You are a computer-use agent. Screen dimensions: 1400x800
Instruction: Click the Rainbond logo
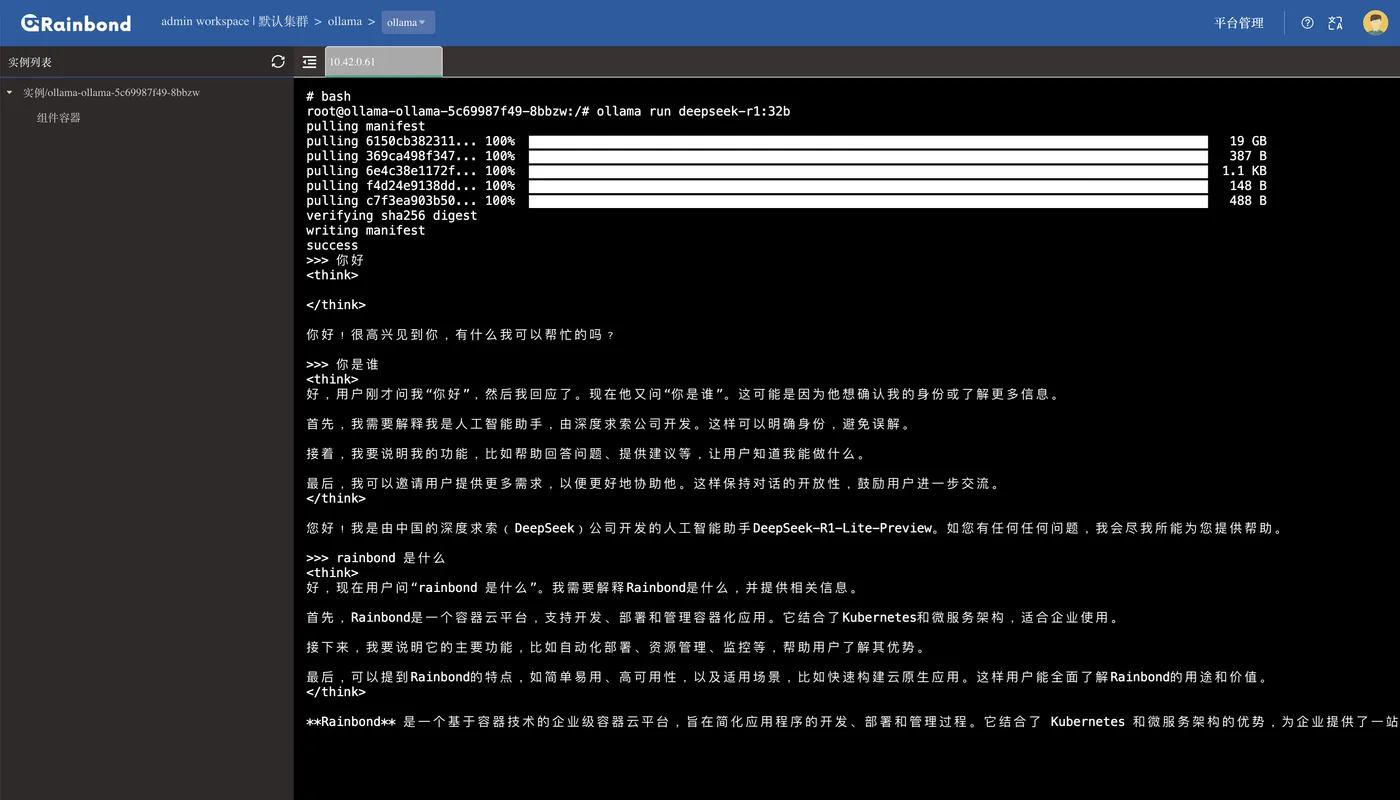[76, 23]
